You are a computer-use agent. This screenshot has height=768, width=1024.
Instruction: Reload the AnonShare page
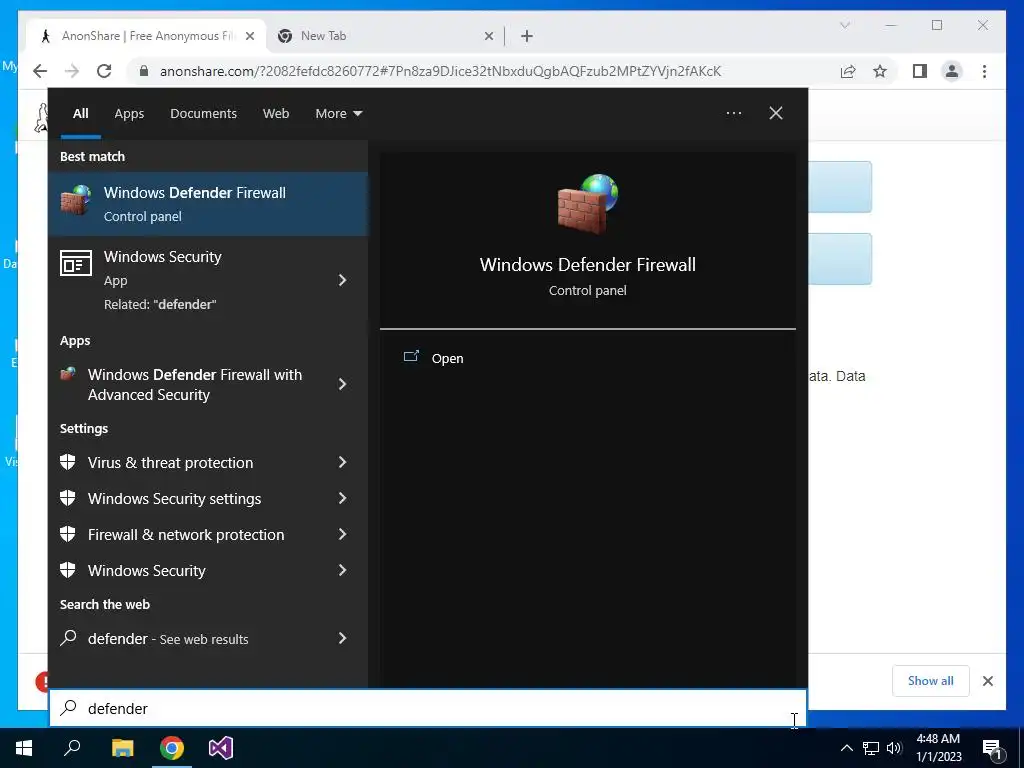104,71
